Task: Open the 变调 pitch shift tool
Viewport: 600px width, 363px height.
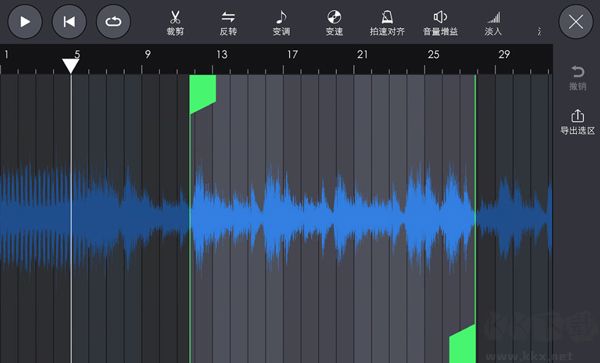Action: tap(281, 23)
